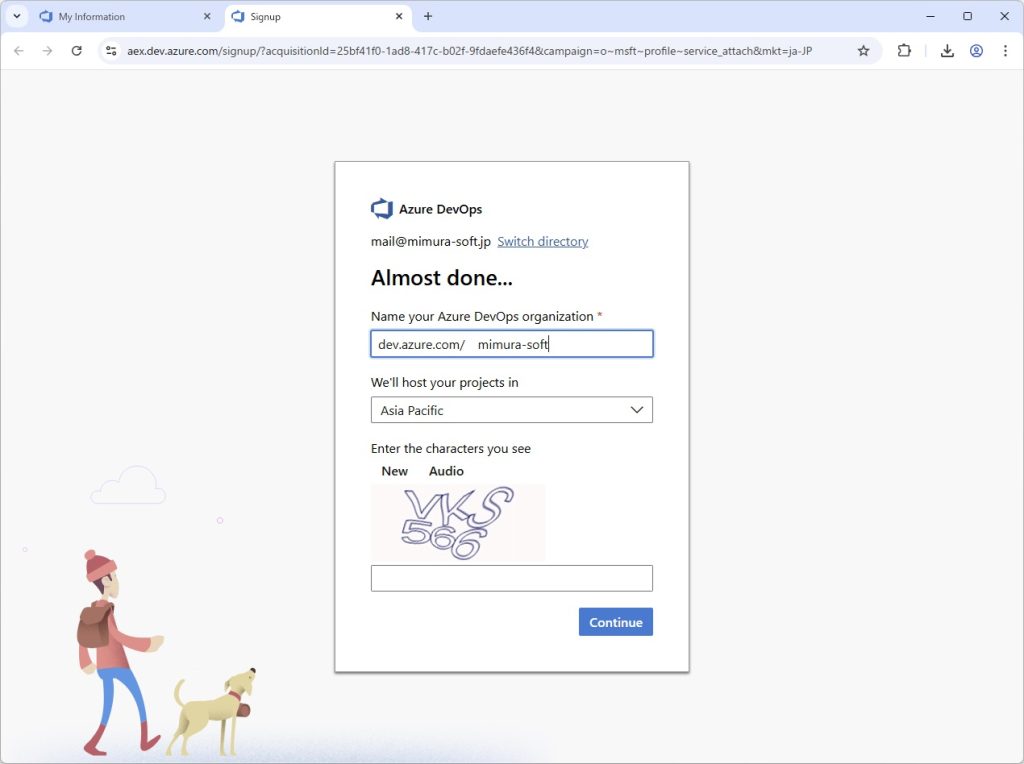Focus the organization name input field

(x=560, y=344)
